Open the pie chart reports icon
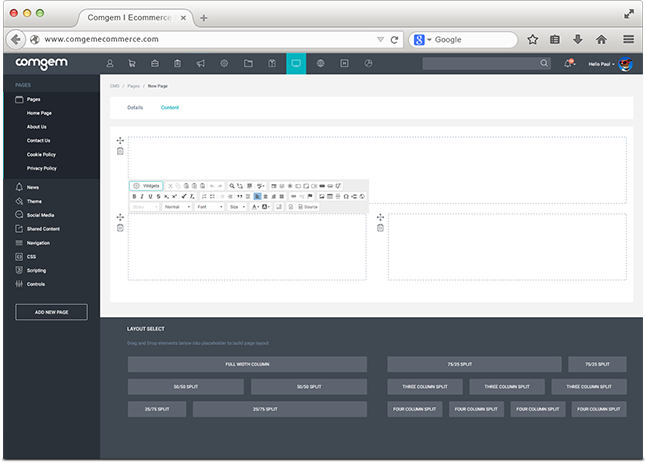The width and height of the screenshot is (646, 463). [x=368, y=63]
